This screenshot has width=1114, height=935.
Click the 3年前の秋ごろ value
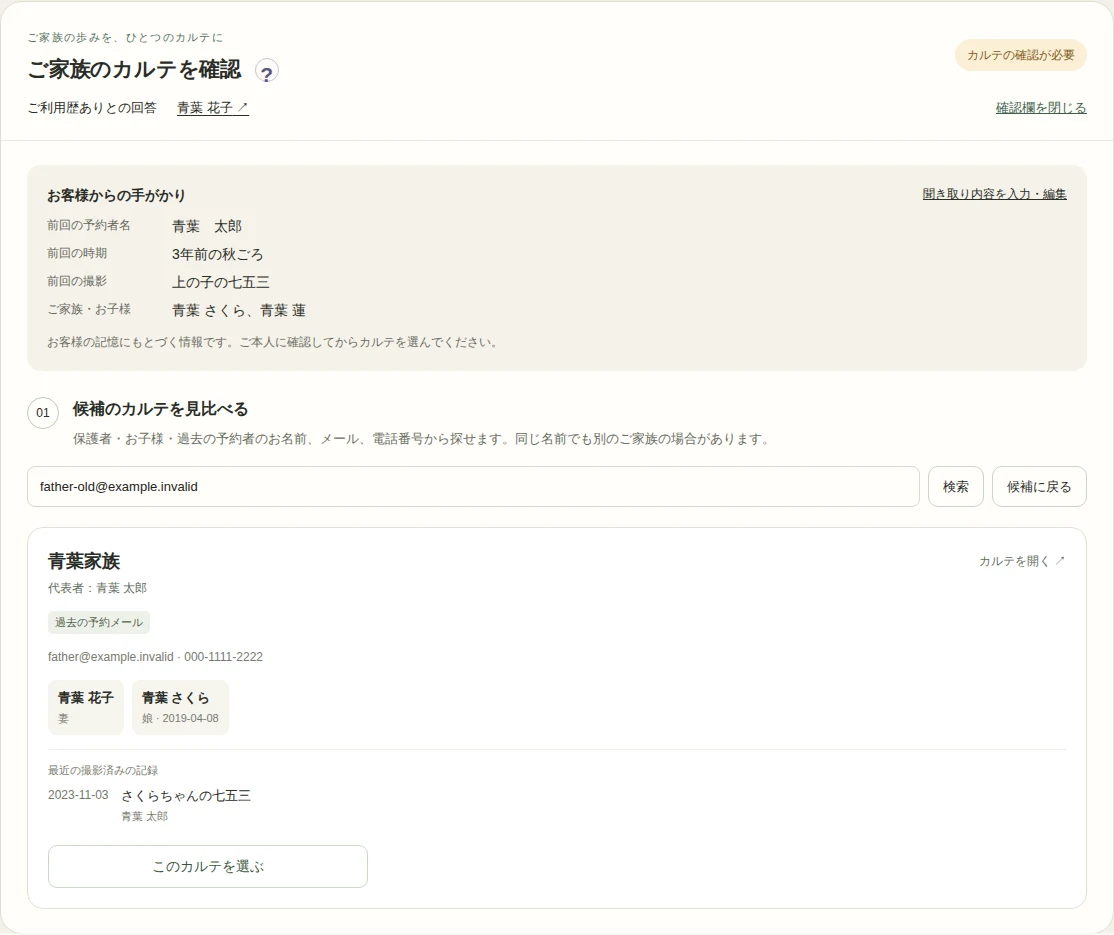(217, 254)
